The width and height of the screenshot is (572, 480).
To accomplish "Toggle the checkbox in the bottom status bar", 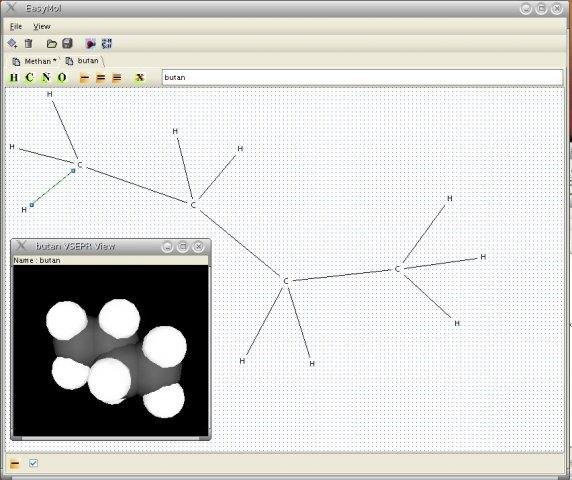I will [x=33, y=463].
